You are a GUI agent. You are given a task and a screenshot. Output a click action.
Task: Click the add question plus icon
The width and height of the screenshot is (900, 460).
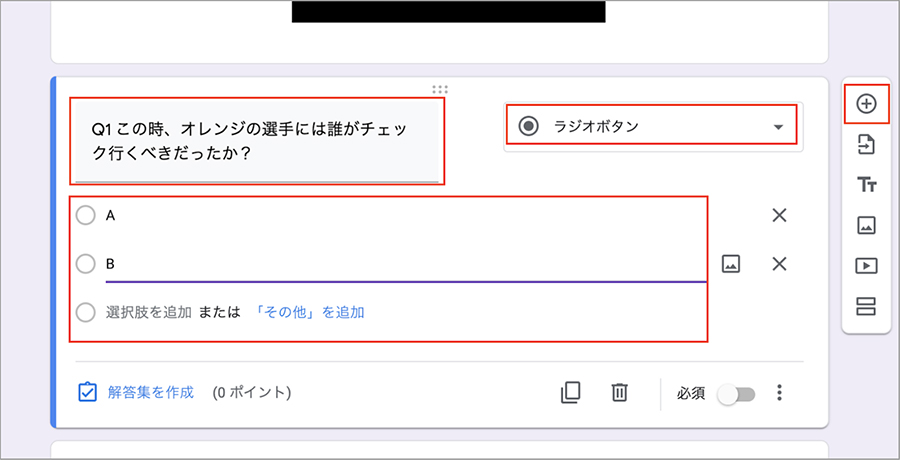point(866,104)
